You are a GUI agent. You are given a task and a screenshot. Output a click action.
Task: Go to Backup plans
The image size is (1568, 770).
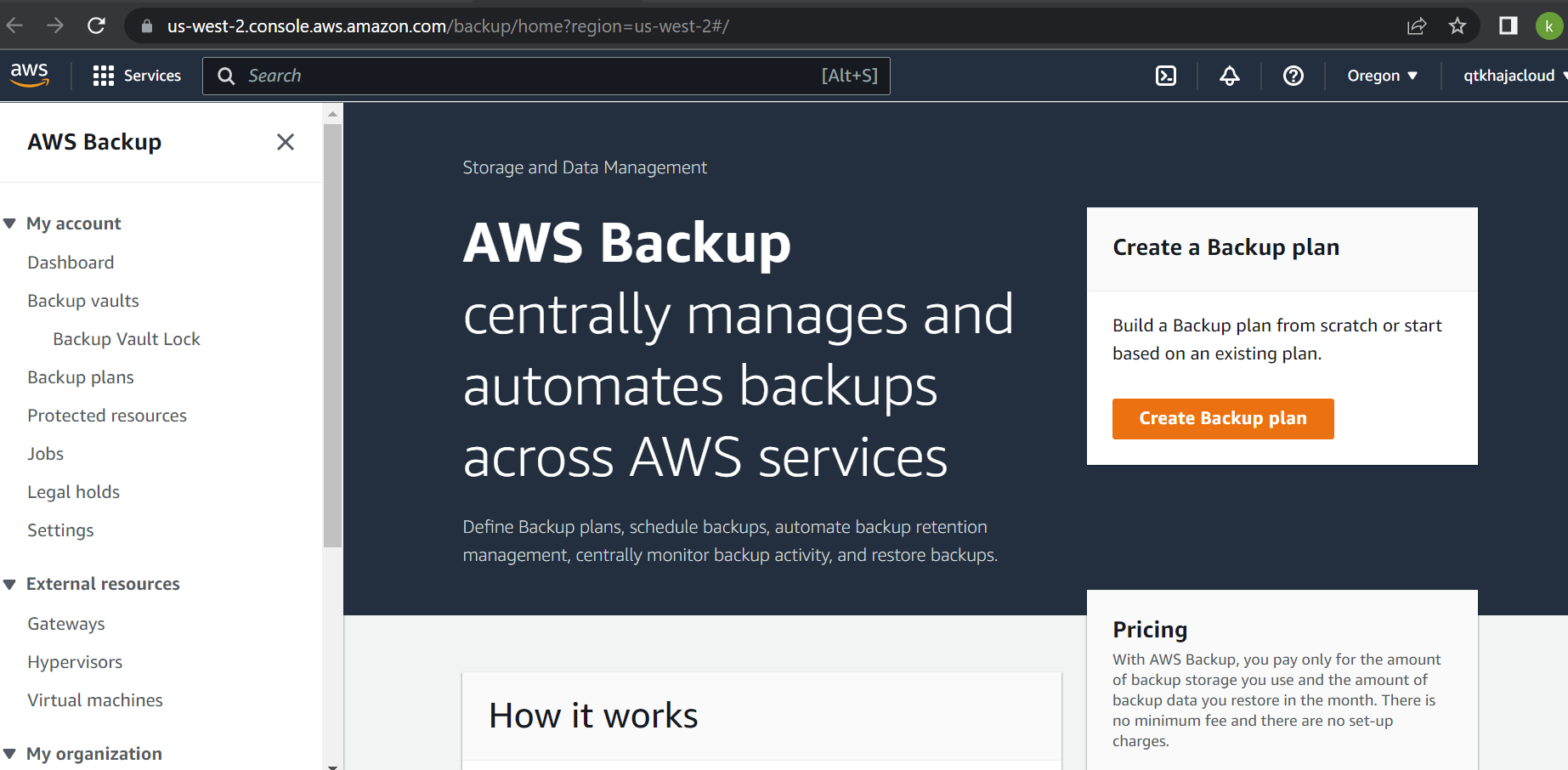81,377
